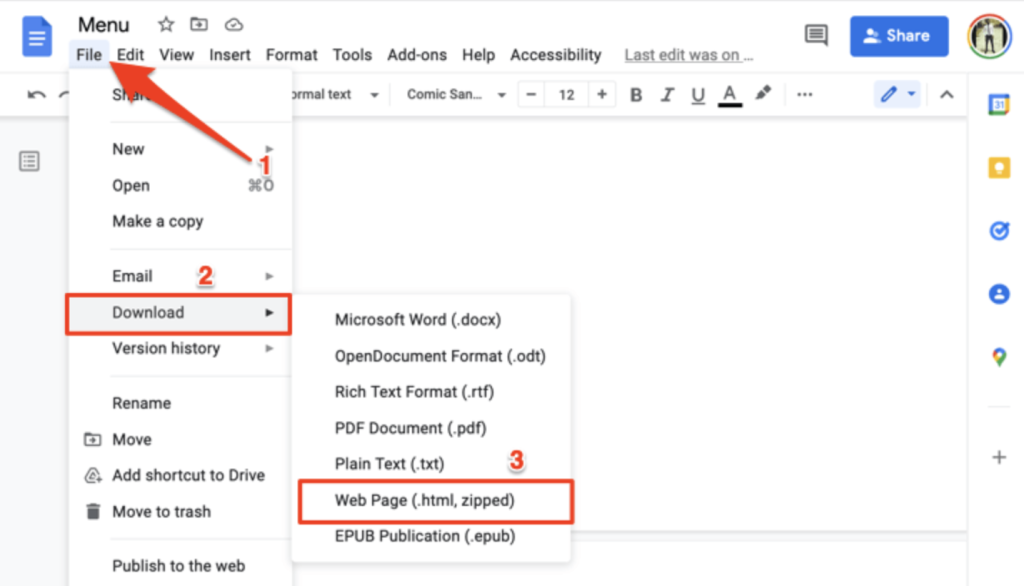The image size is (1024, 586).
Task: Click the Move folder icon
Action: pyautogui.click(x=93, y=440)
